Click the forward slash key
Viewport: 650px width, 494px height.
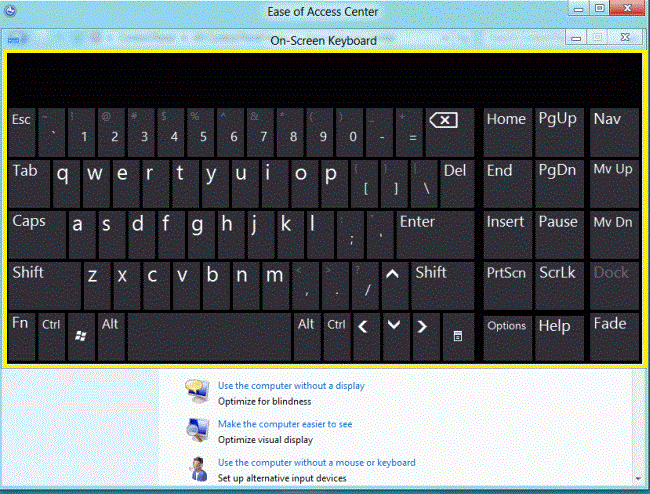pos(366,286)
